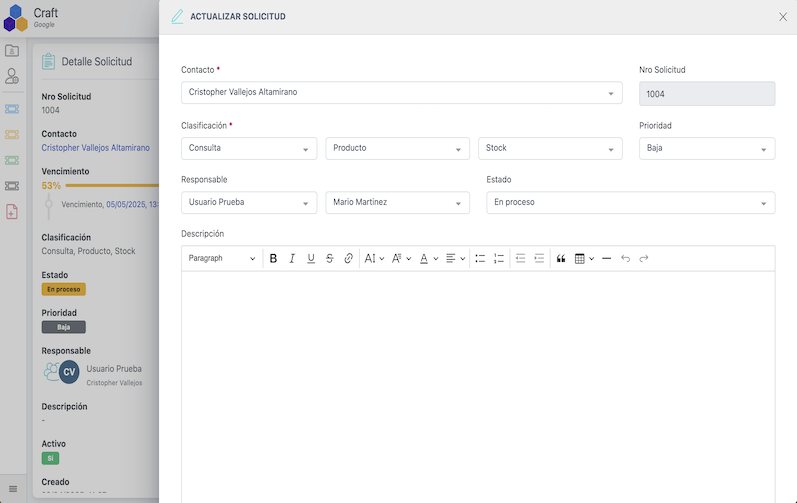Click the group users icon beside avatar
This screenshot has width=797, height=503.
[x=51, y=371]
